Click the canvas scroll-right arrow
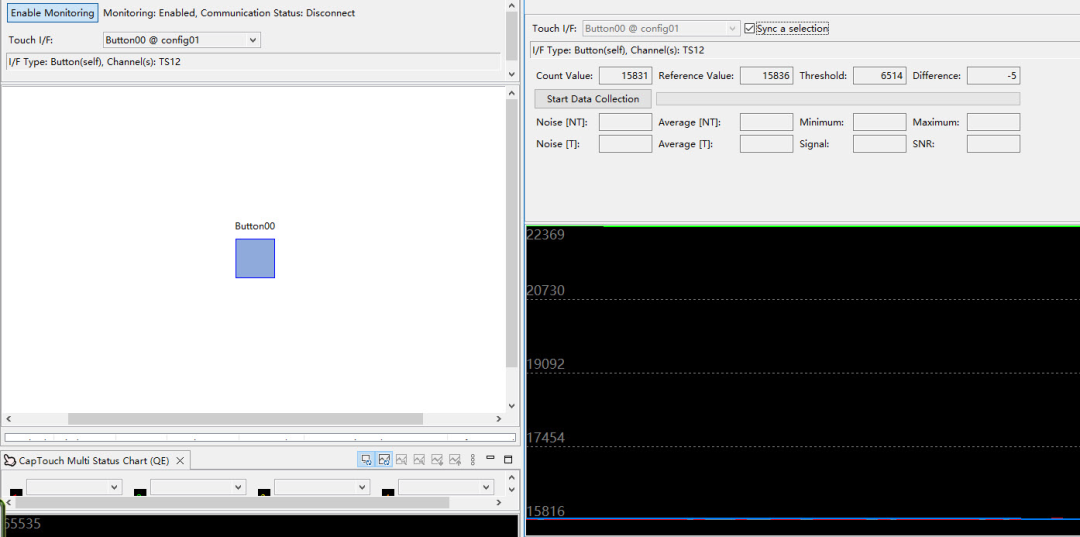 (x=499, y=419)
